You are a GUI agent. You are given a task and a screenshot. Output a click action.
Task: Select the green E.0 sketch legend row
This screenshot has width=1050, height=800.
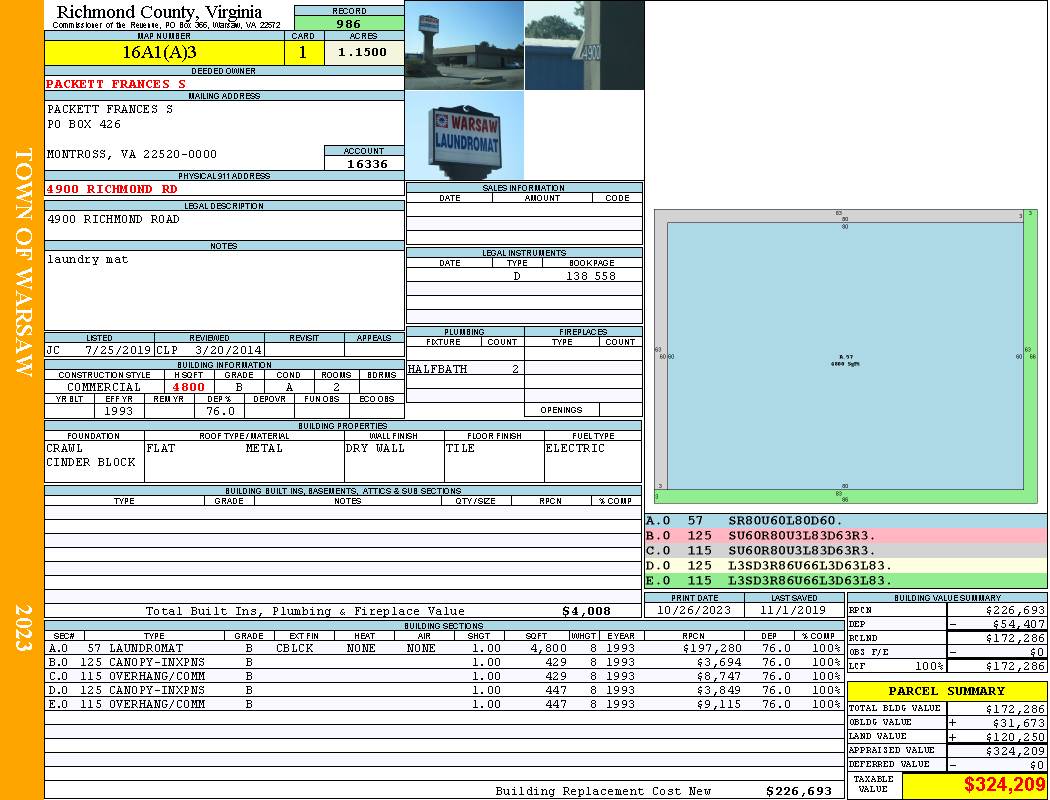click(845, 580)
